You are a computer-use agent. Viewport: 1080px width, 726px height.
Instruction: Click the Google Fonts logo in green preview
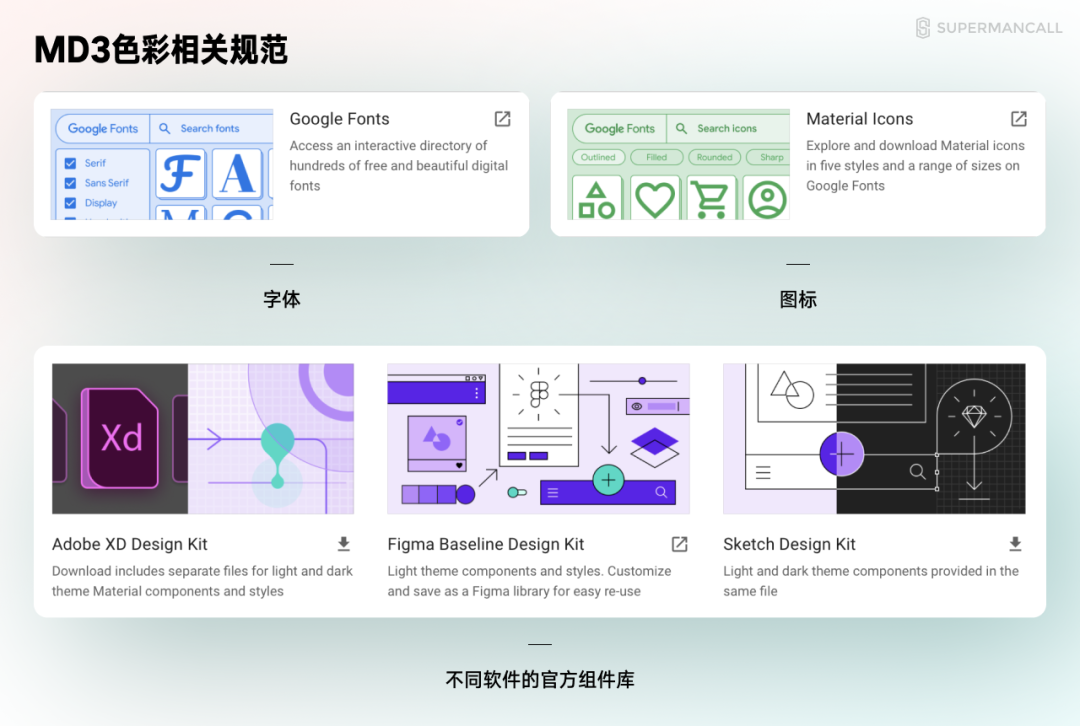[x=619, y=129]
